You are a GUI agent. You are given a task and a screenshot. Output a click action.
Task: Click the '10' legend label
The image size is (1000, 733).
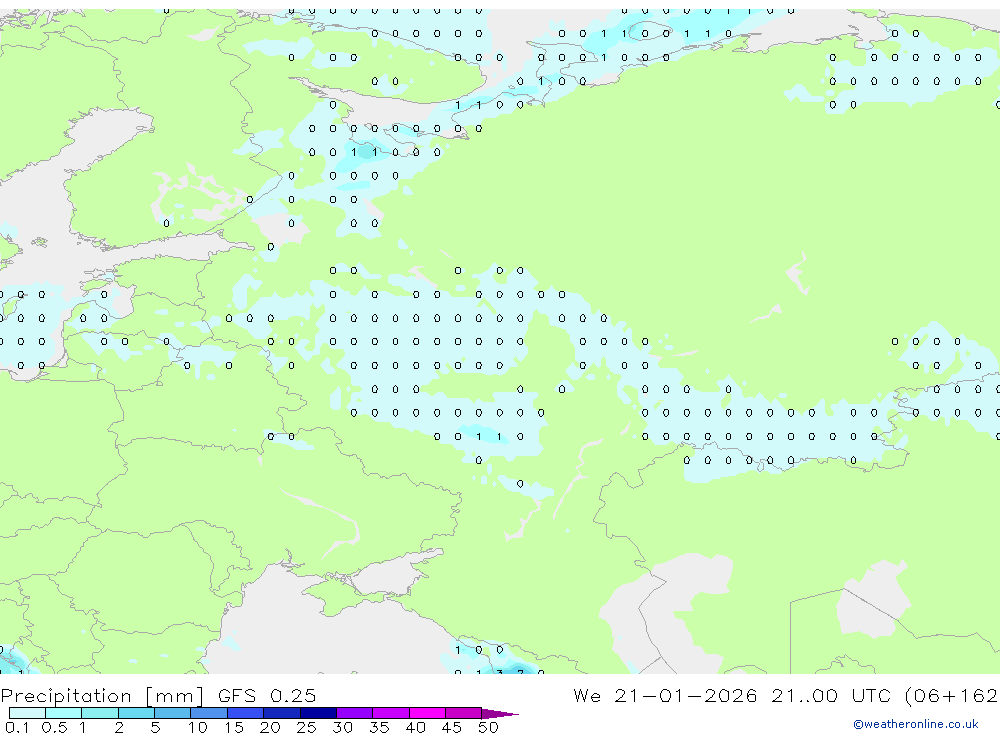[x=197, y=727]
